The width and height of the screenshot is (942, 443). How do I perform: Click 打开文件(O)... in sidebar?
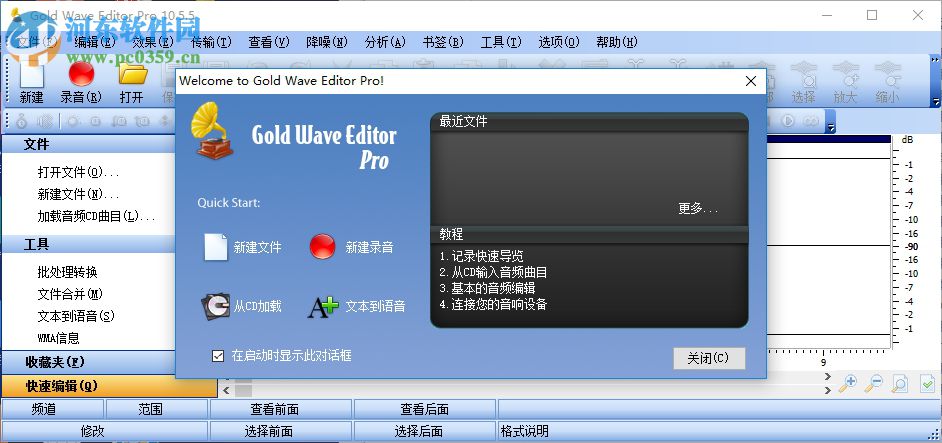pos(79,173)
